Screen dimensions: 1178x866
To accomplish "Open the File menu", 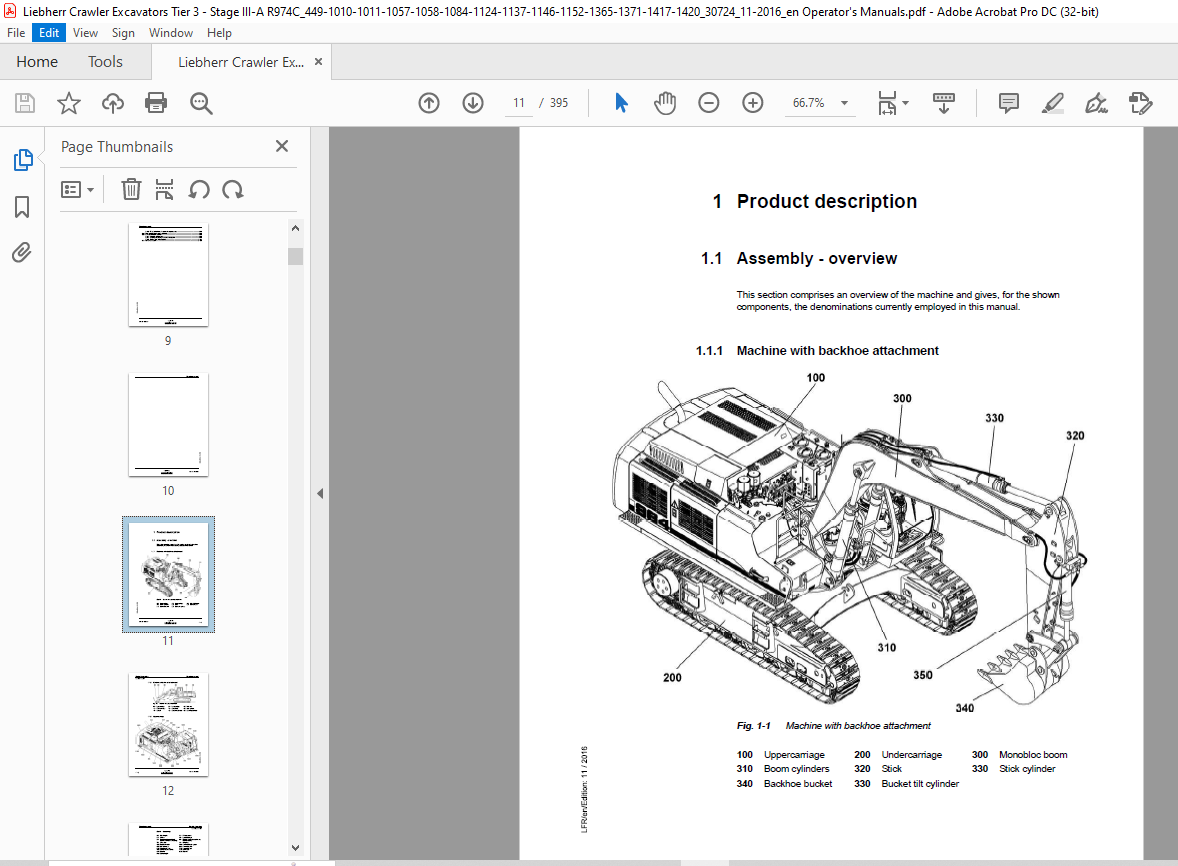I will click(16, 33).
